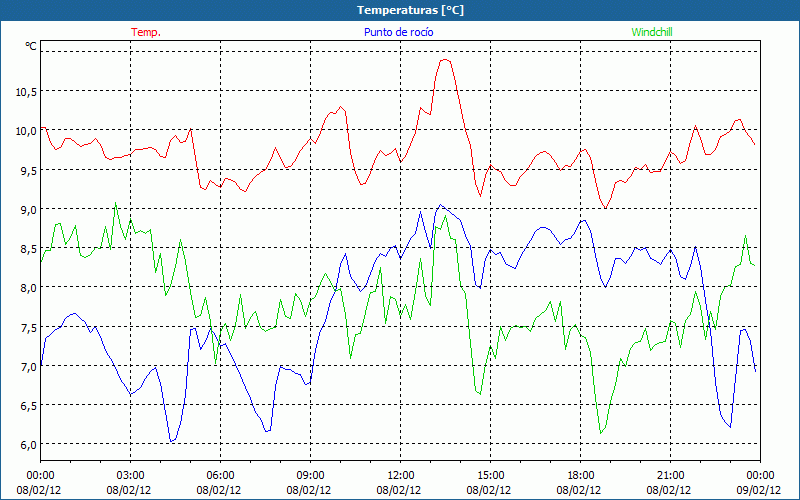Click the 06:00 time axis label
This screenshot has width=800, height=500.
tap(220, 476)
